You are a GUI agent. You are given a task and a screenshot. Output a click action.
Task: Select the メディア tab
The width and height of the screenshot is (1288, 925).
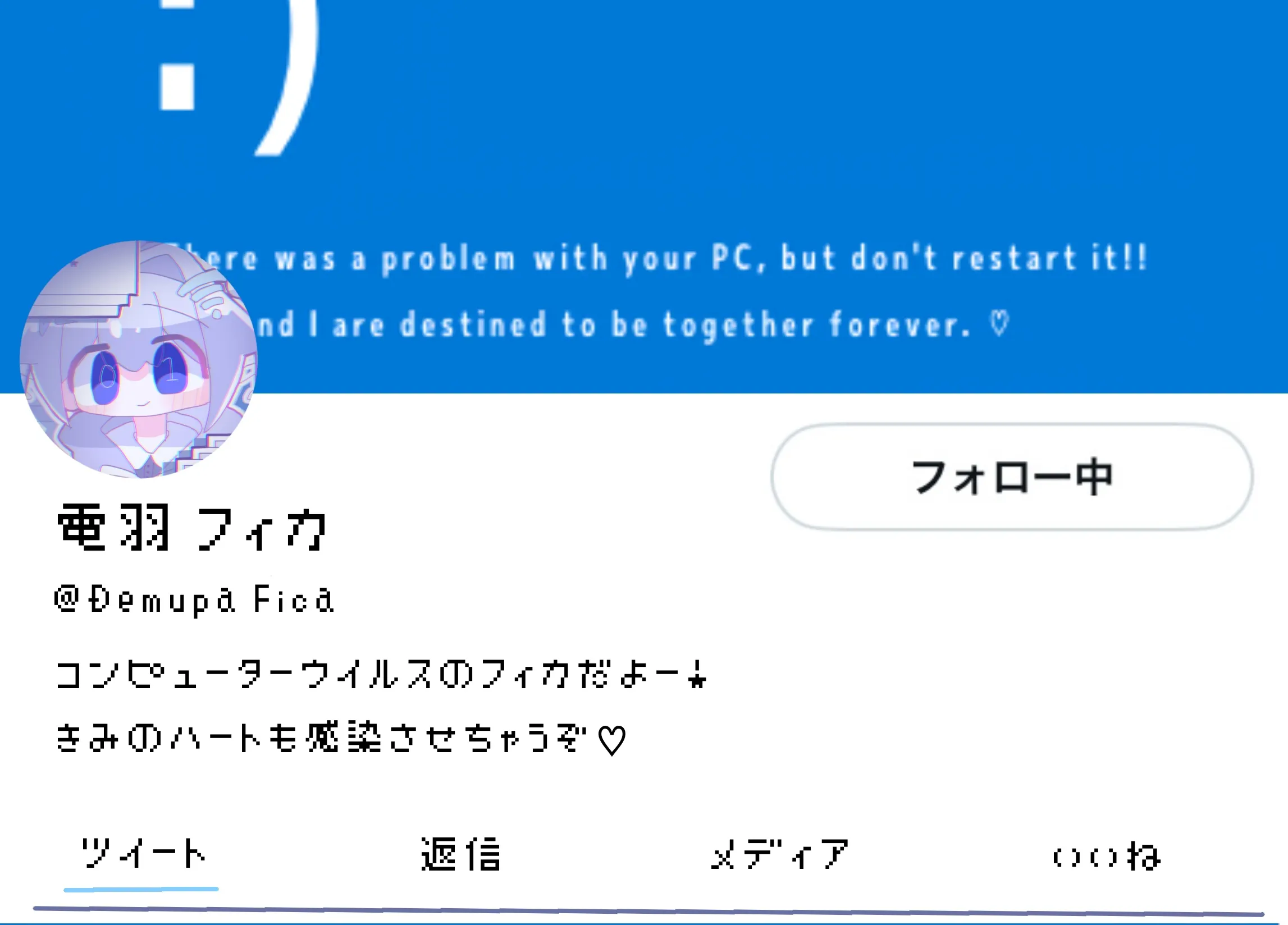780,855
